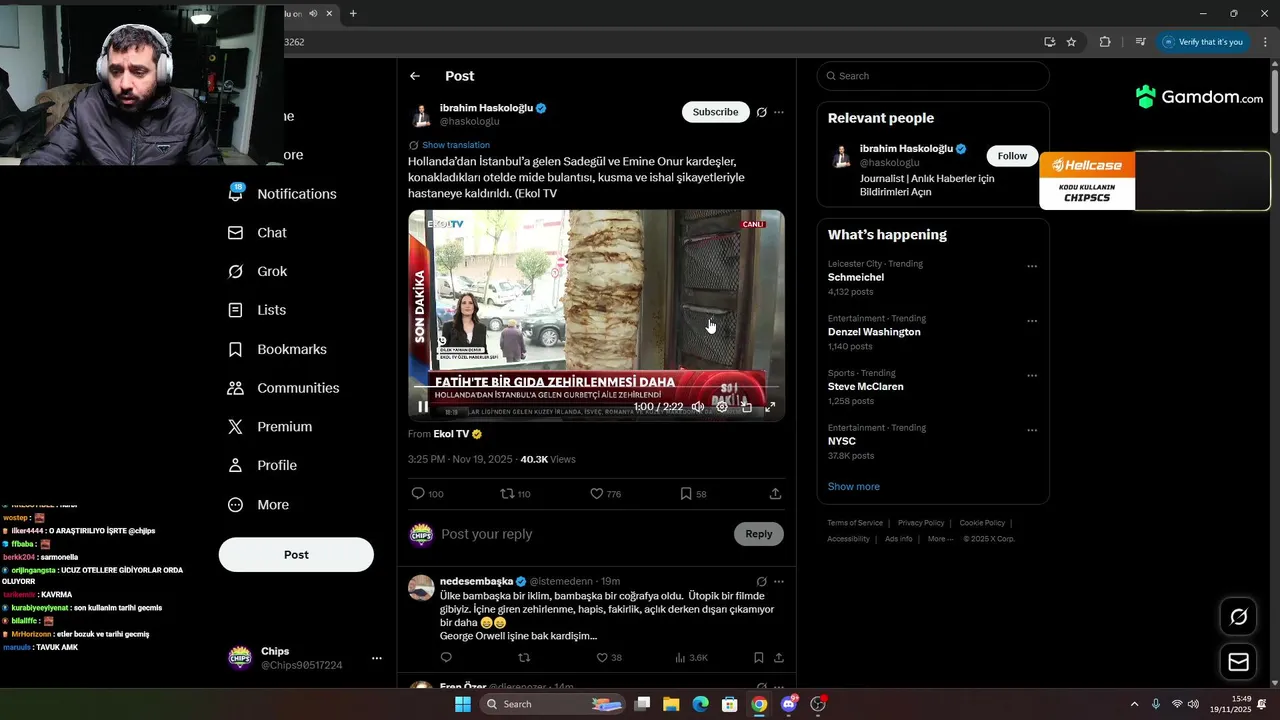Image resolution: width=1280 pixels, height=720 pixels.
Task: Show more trending topics
Action: pos(854,487)
